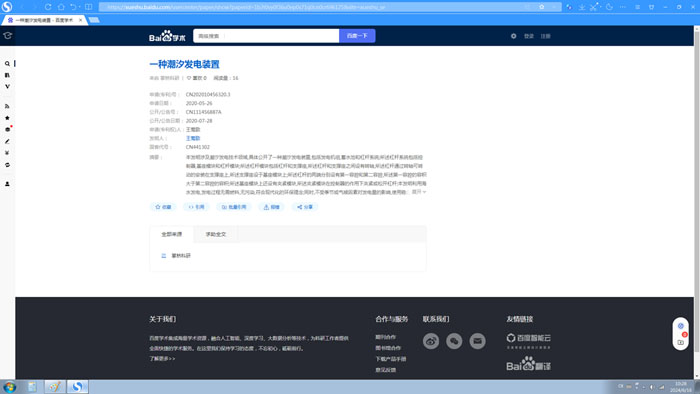Viewport: 700px width, 394px height.
Task: Click the 图书馆合作 footer link
Action: point(388,348)
